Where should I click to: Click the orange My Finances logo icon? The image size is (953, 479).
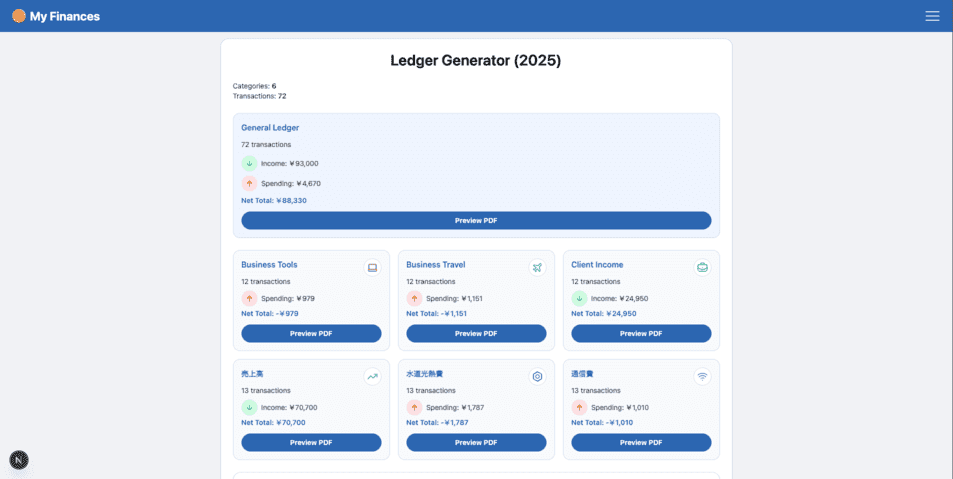tap(19, 16)
